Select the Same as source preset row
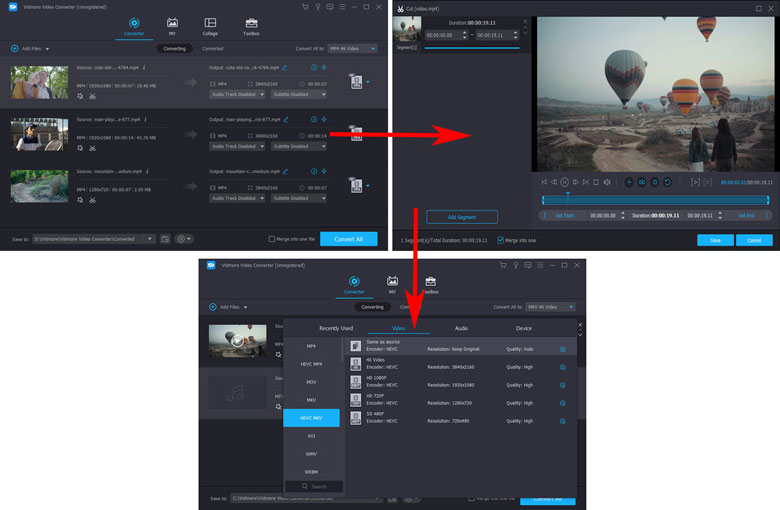Image resolution: width=780 pixels, height=510 pixels. (461, 346)
